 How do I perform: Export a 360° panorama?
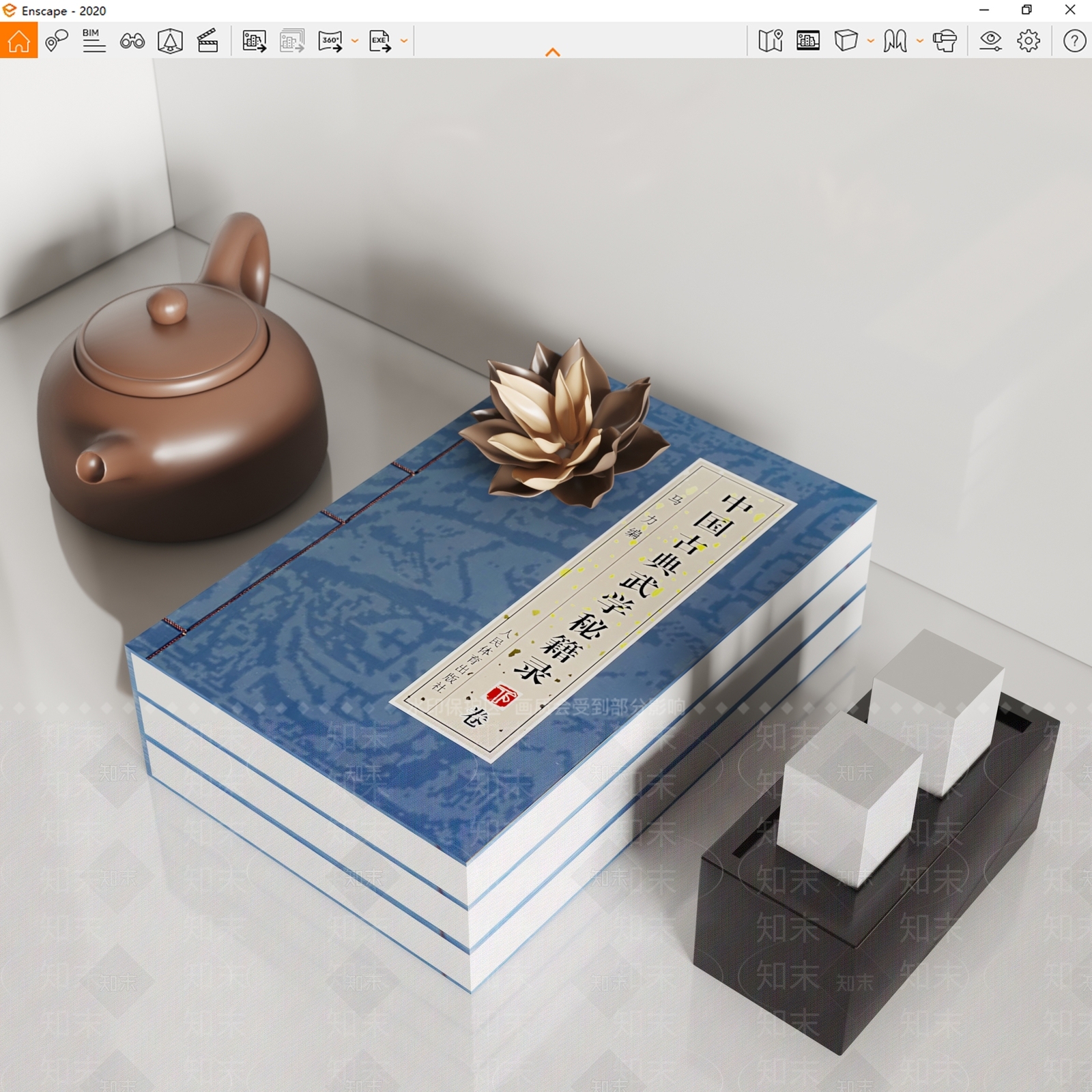click(331, 41)
